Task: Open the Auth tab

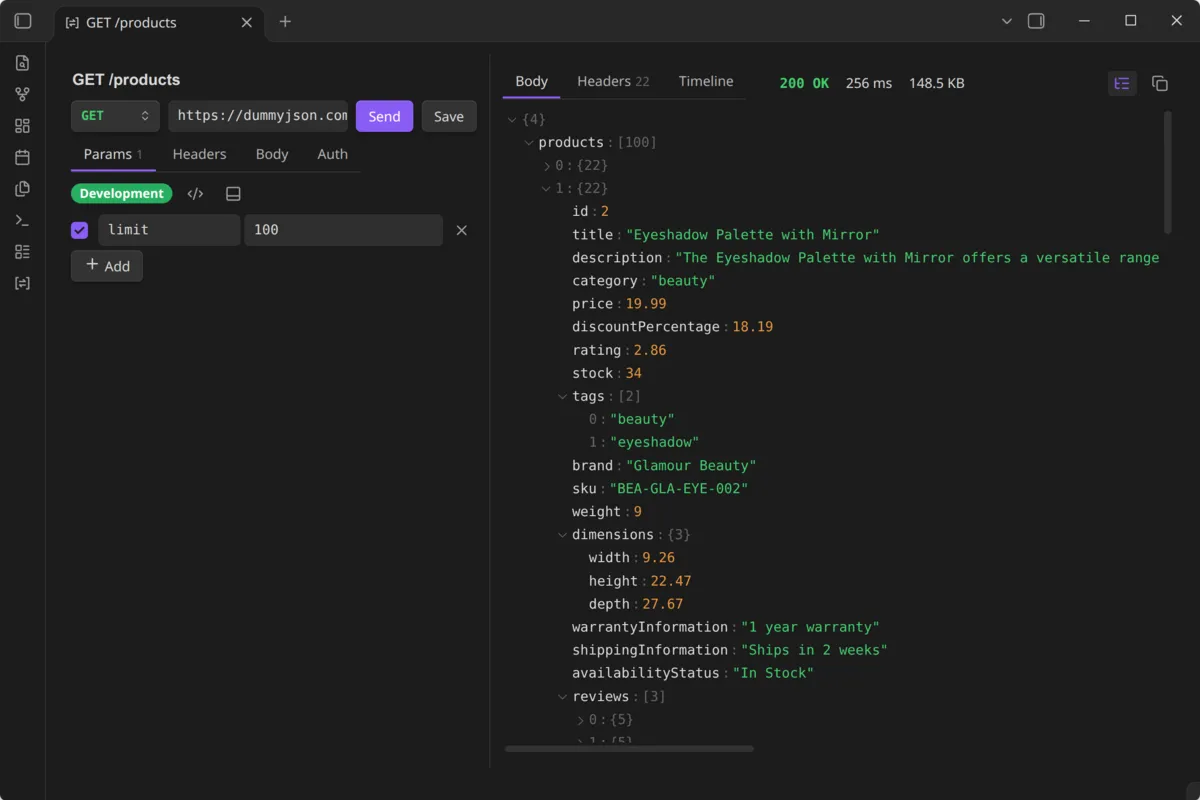Action: click(332, 154)
